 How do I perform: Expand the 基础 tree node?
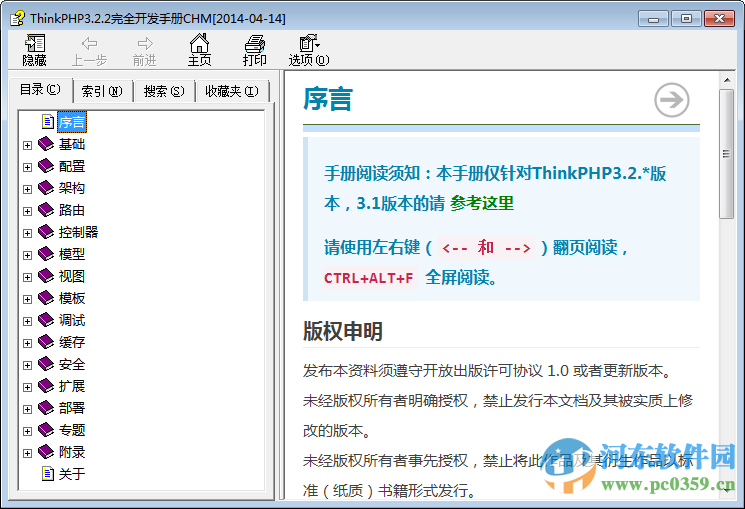(28, 145)
